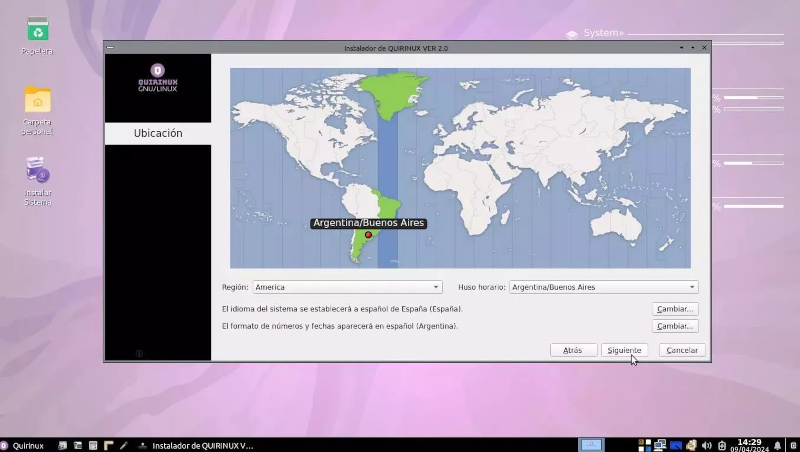Open window menu icon at title bar left

pos(110,47)
